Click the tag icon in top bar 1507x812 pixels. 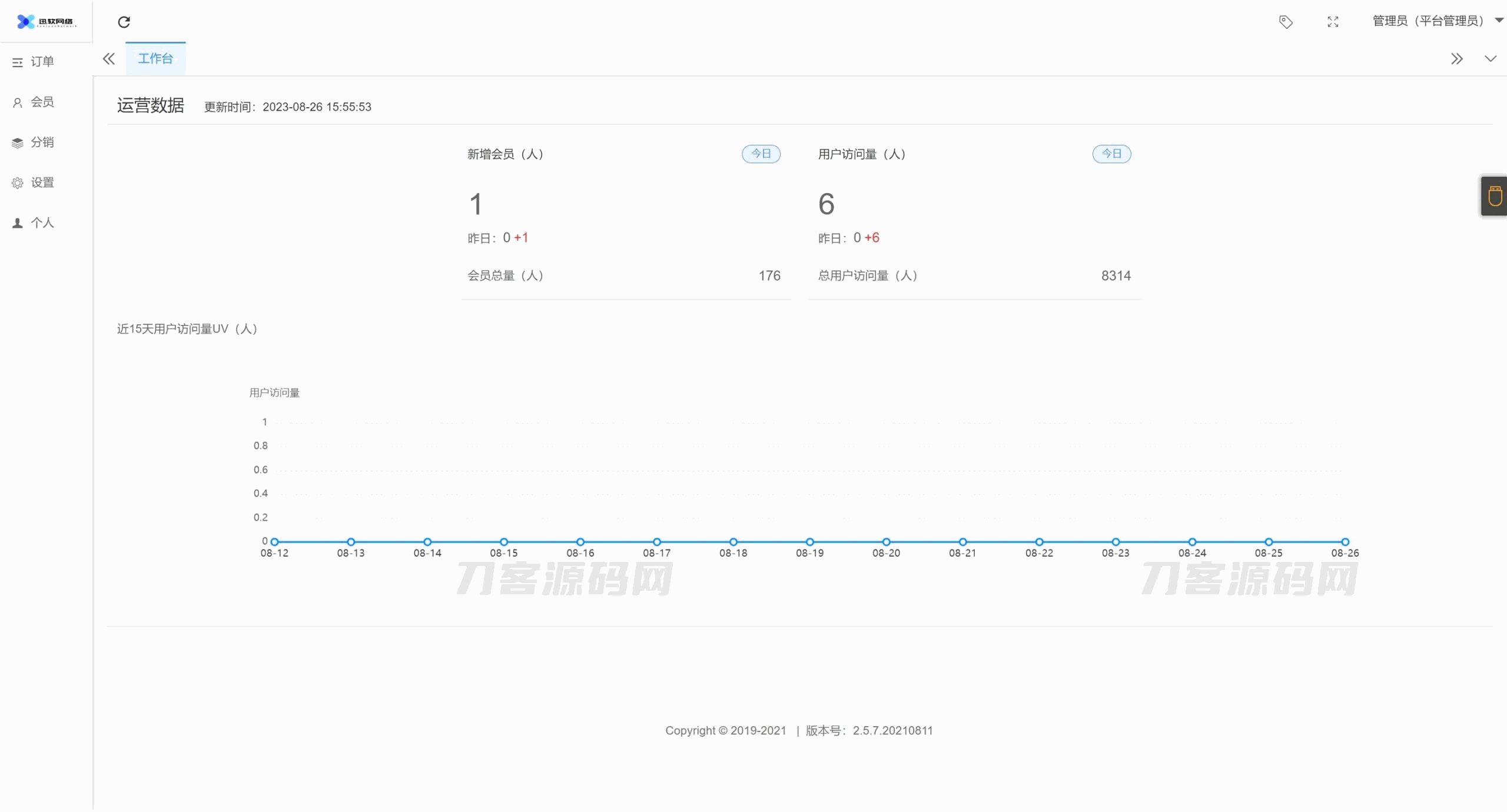tap(1286, 22)
